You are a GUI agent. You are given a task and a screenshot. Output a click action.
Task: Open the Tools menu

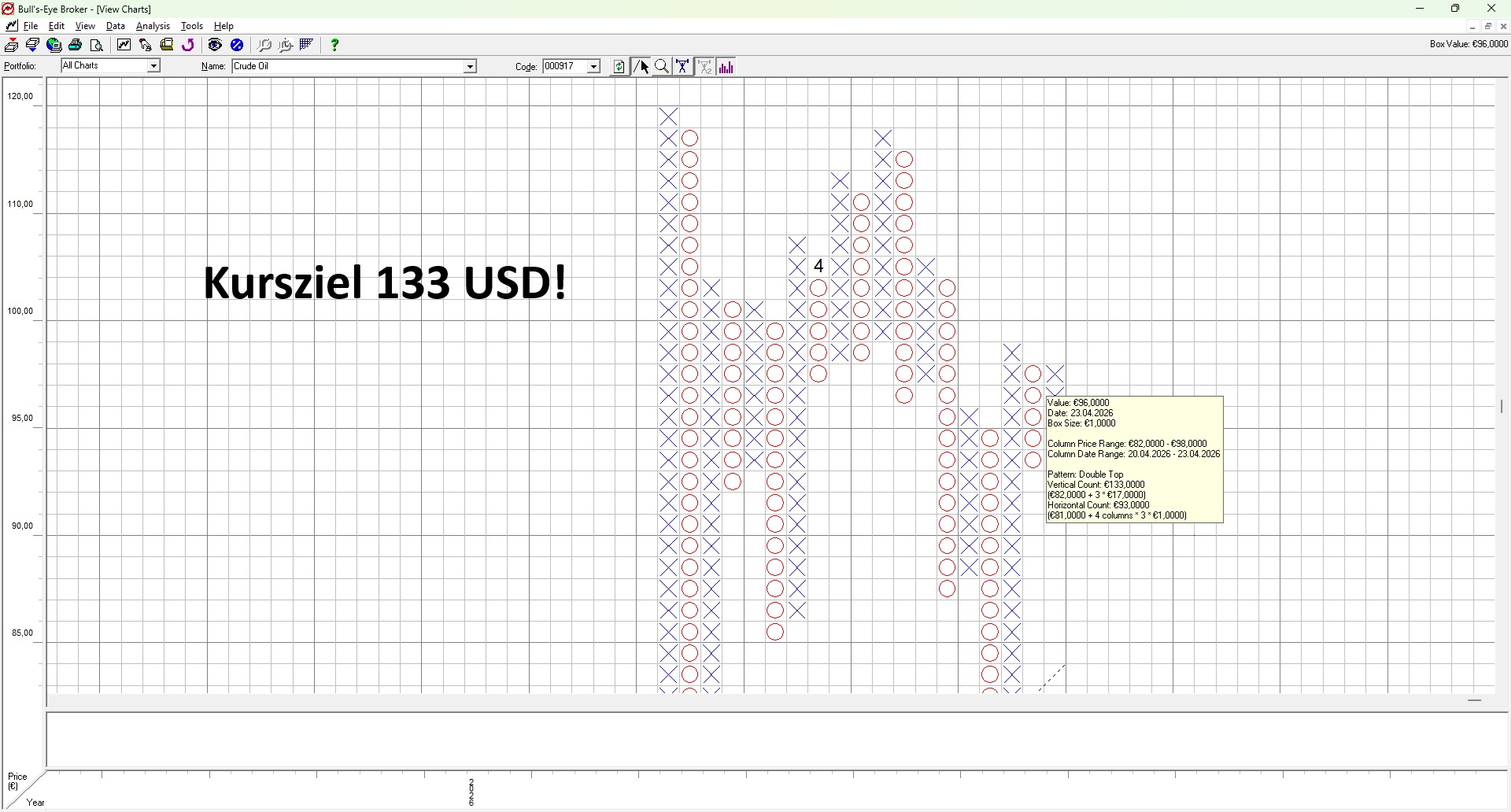[192, 26]
